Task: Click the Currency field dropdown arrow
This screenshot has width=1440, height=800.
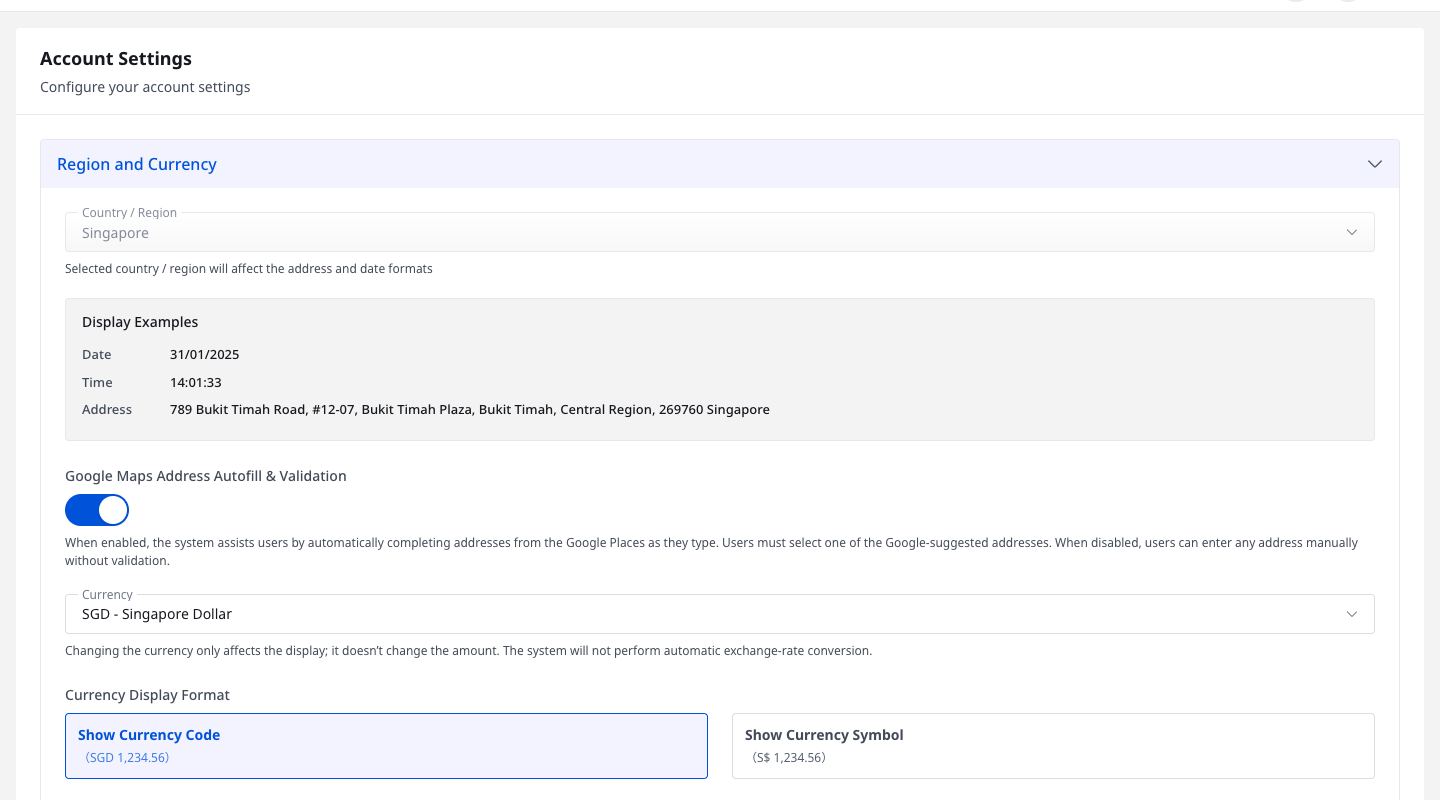Action: 1352,614
